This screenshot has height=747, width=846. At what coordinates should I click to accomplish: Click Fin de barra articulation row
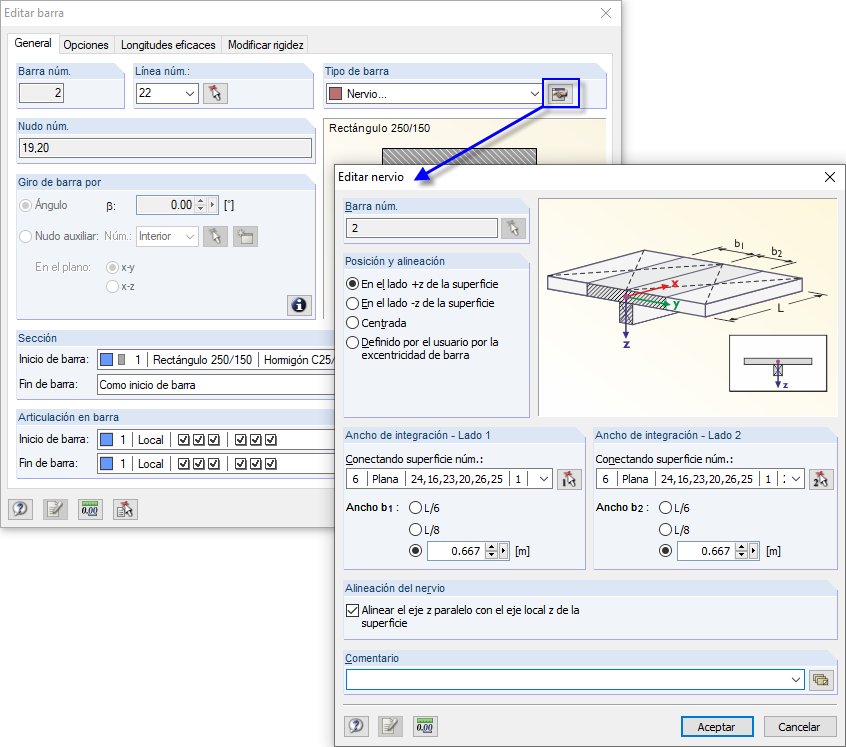click(216, 464)
